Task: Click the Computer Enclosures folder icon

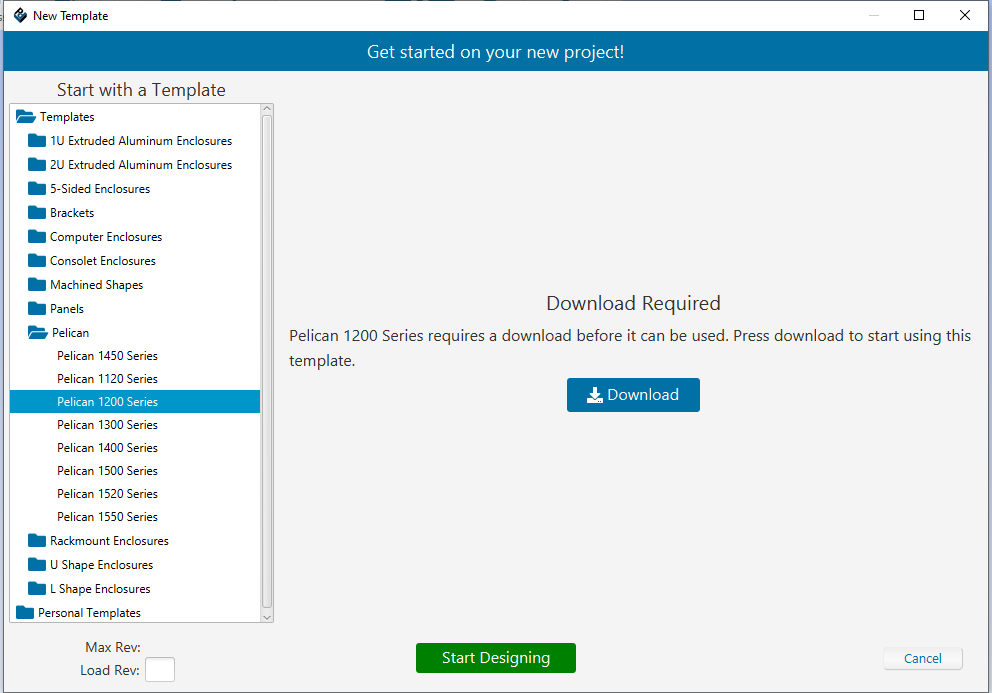Action: pos(37,237)
